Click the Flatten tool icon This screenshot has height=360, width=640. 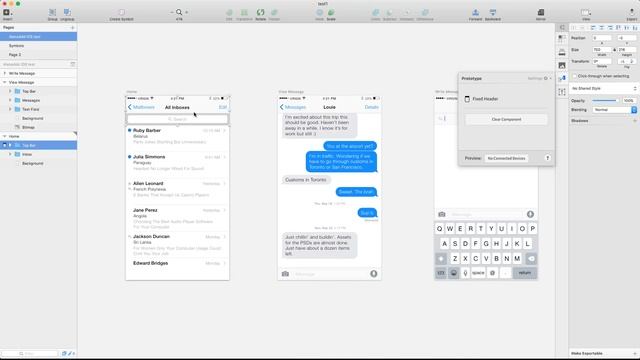[x=274, y=13]
